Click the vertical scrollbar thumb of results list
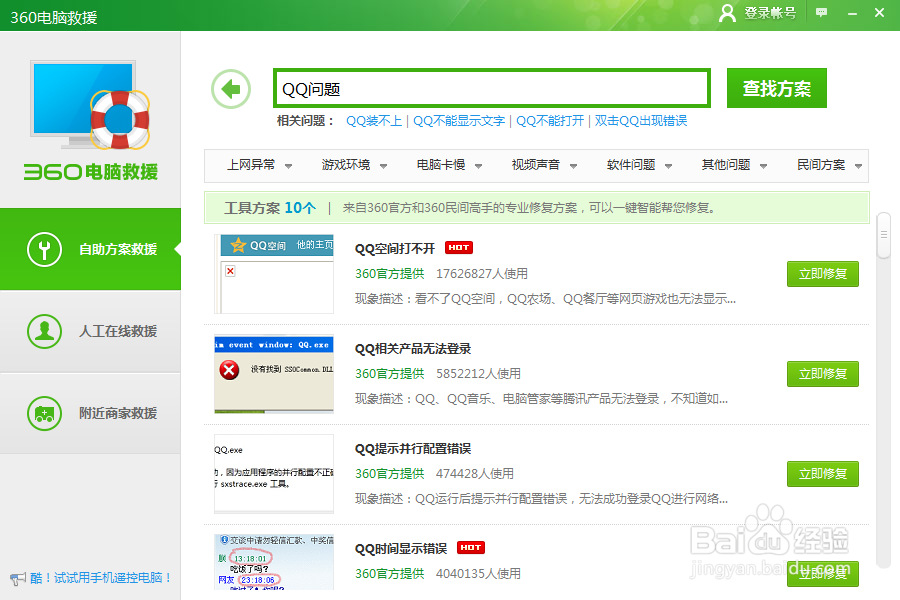900x600 pixels. point(884,235)
